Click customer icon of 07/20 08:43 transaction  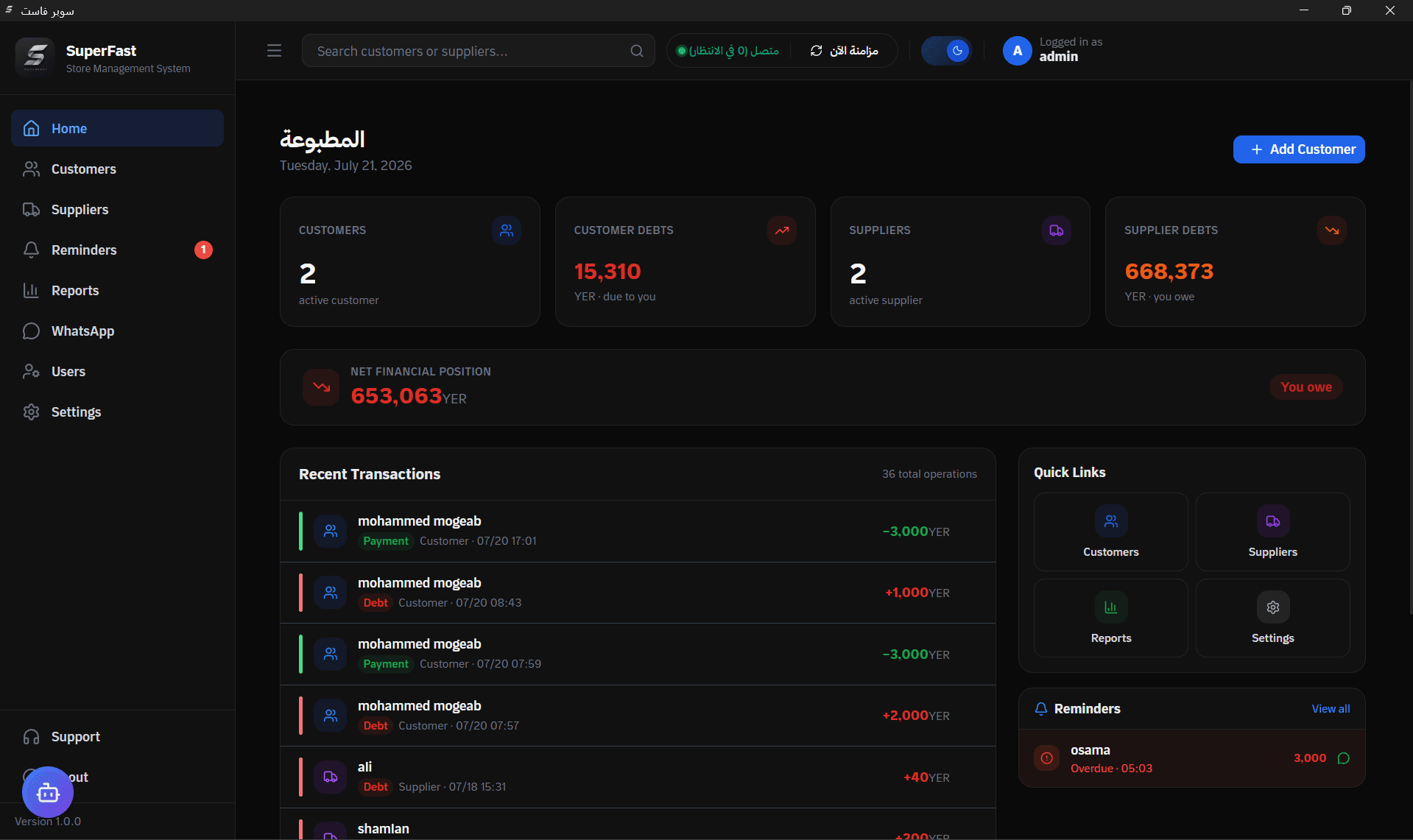331,593
